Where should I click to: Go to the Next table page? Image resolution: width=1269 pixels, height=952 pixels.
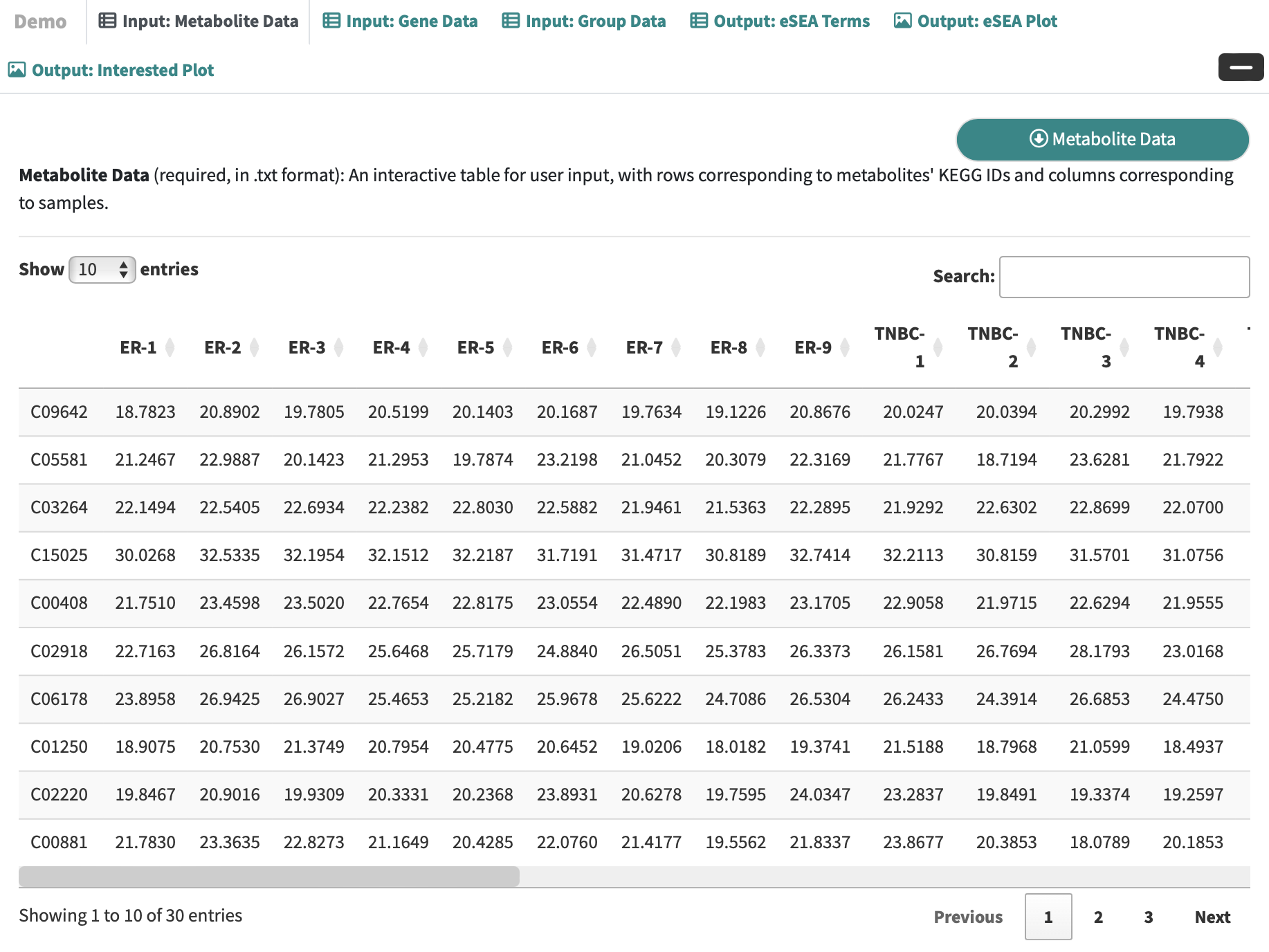click(1212, 917)
